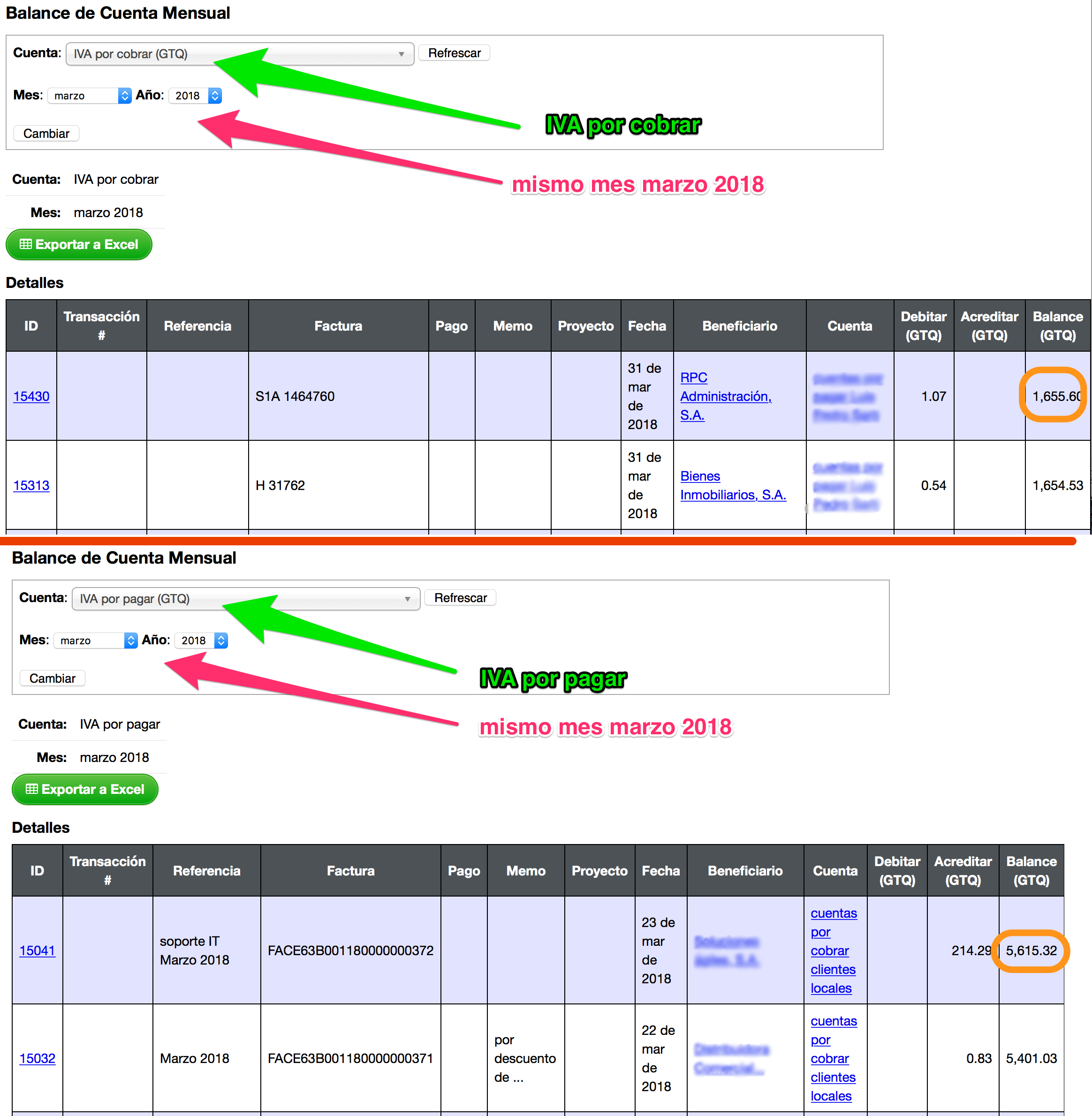Open transaction ID 15032
The image size is (1092, 1116).
coord(37,1058)
